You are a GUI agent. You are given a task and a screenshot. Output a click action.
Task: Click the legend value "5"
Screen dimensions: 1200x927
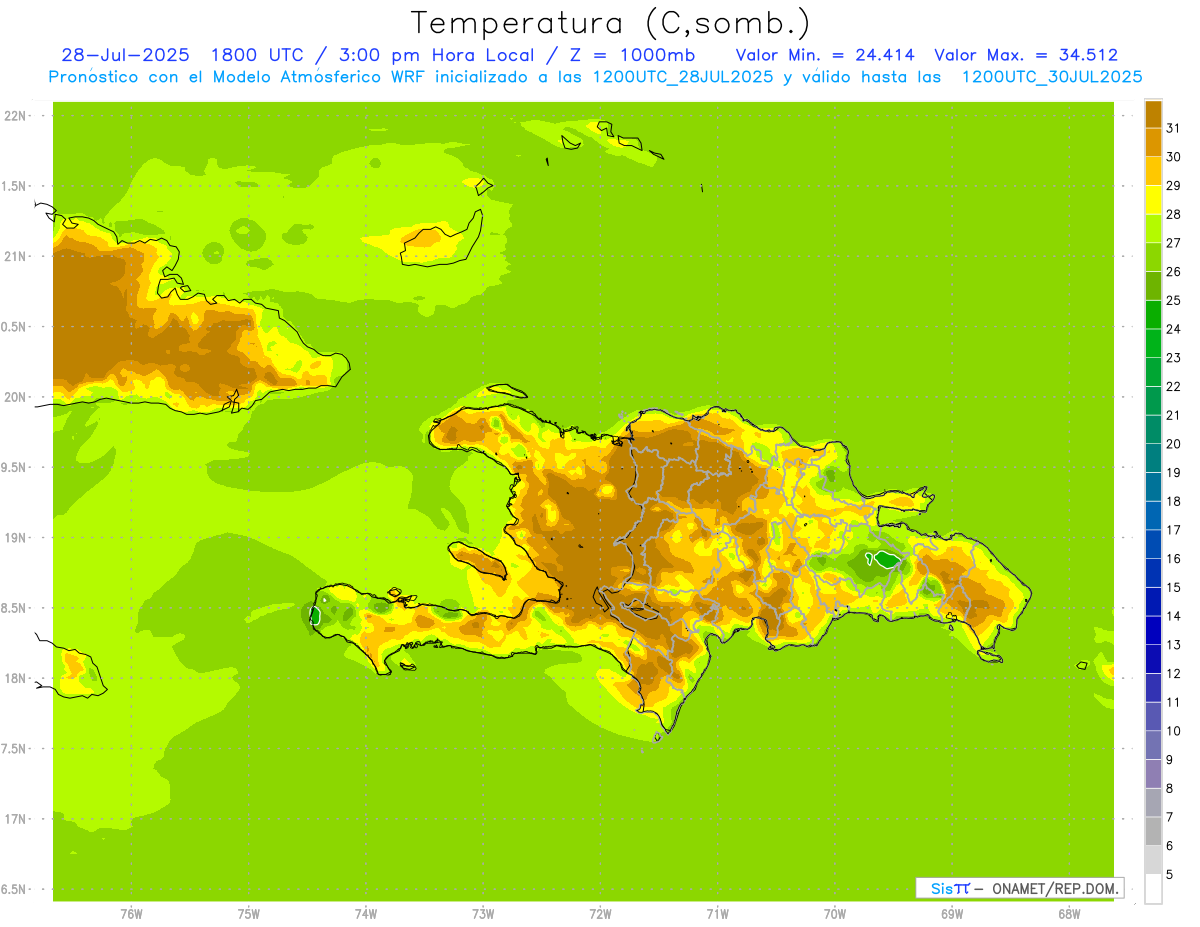click(1170, 875)
